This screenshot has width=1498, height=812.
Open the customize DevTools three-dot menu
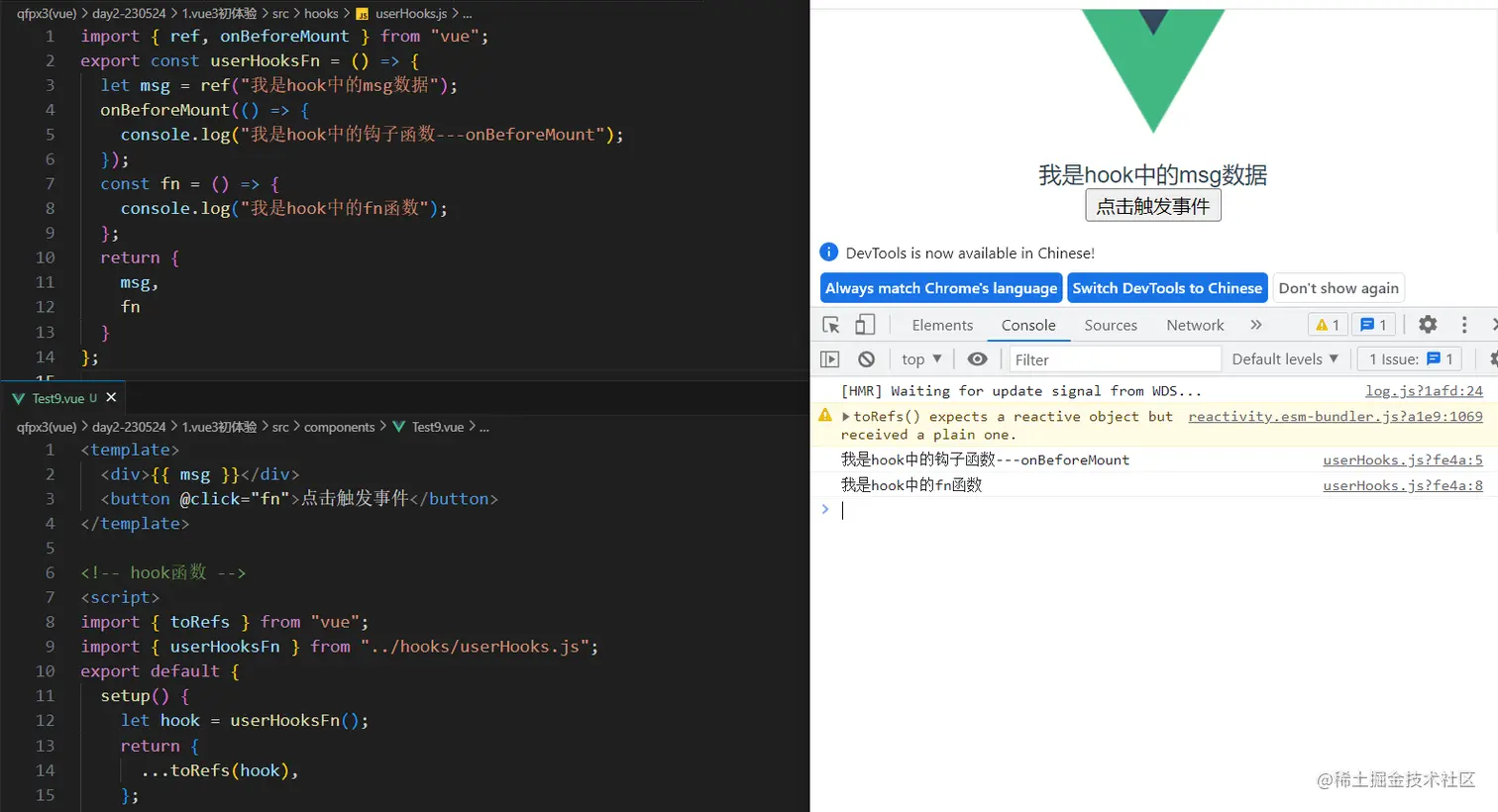1463,325
